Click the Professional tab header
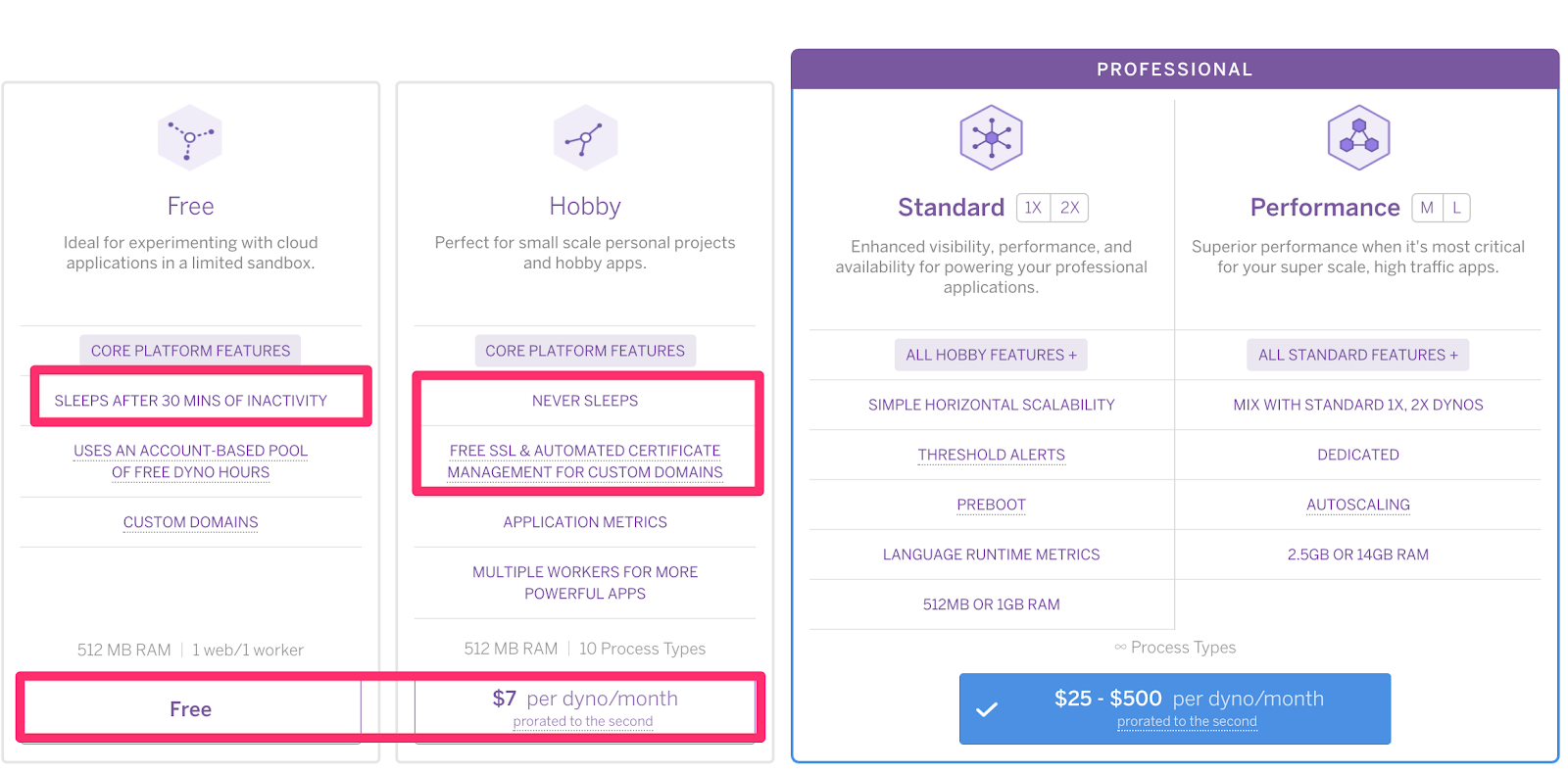The width and height of the screenshot is (1568, 773). (x=1174, y=70)
